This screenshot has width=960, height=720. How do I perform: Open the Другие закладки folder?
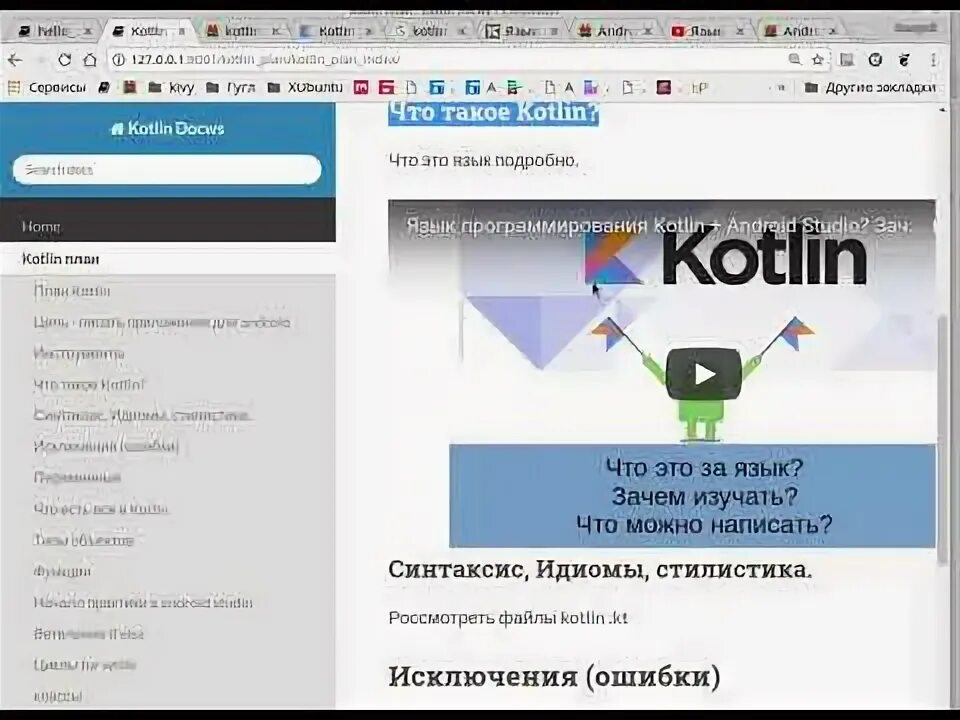pos(870,88)
